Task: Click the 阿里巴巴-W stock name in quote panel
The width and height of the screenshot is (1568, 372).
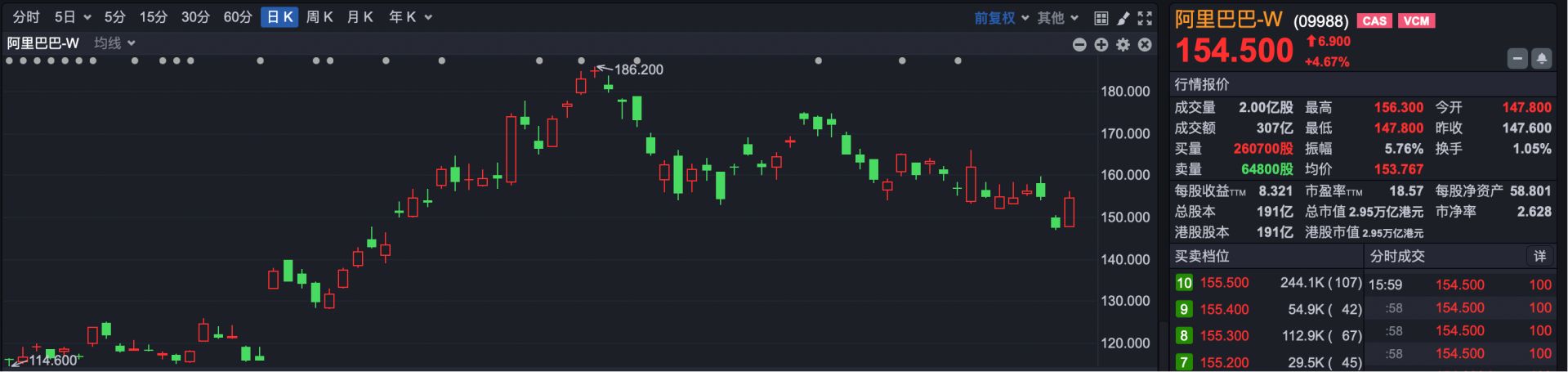Action: 1229,20
